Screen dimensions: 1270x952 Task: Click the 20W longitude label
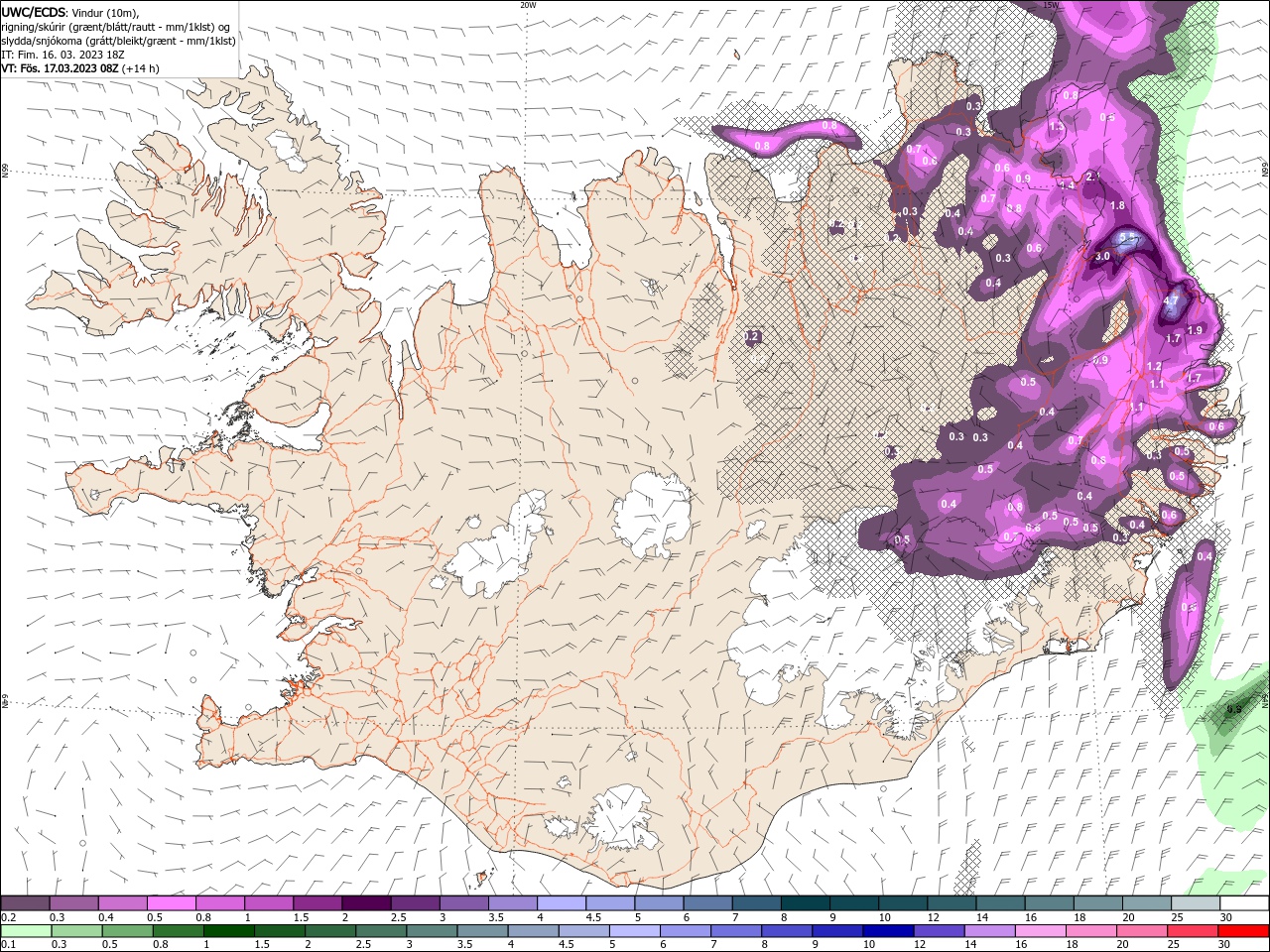coord(528,5)
